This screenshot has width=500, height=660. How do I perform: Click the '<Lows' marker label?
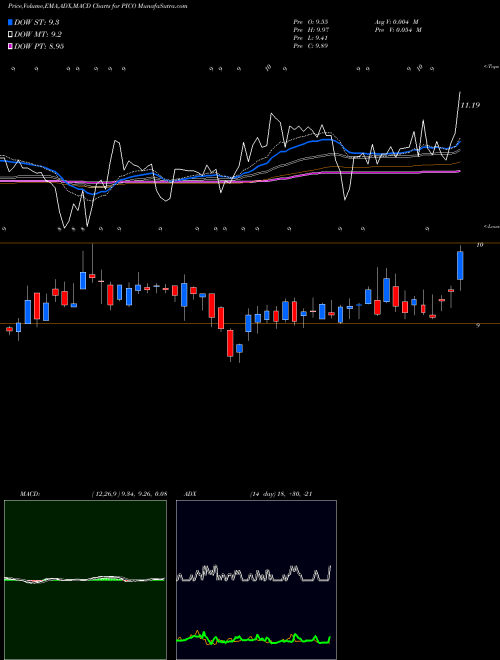[x=491, y=226]
